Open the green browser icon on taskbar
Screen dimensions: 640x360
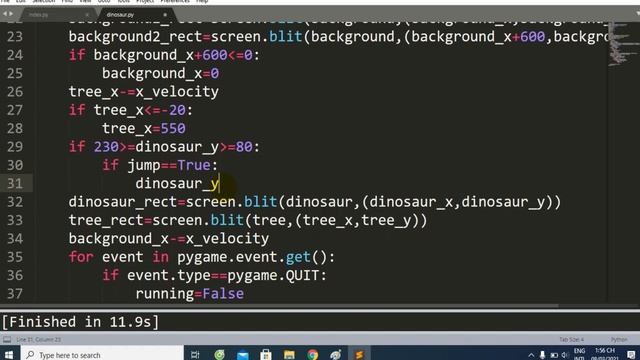(219, 354)
